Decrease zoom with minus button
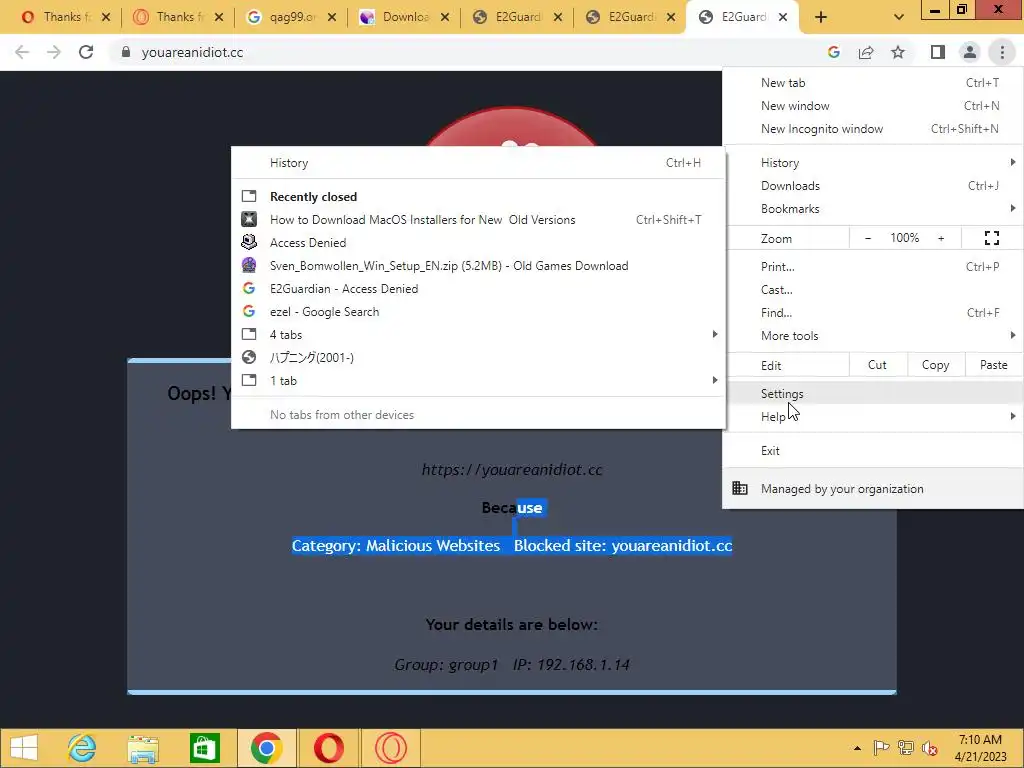Viewport: 1024px width, 768px height. point(868,238)
